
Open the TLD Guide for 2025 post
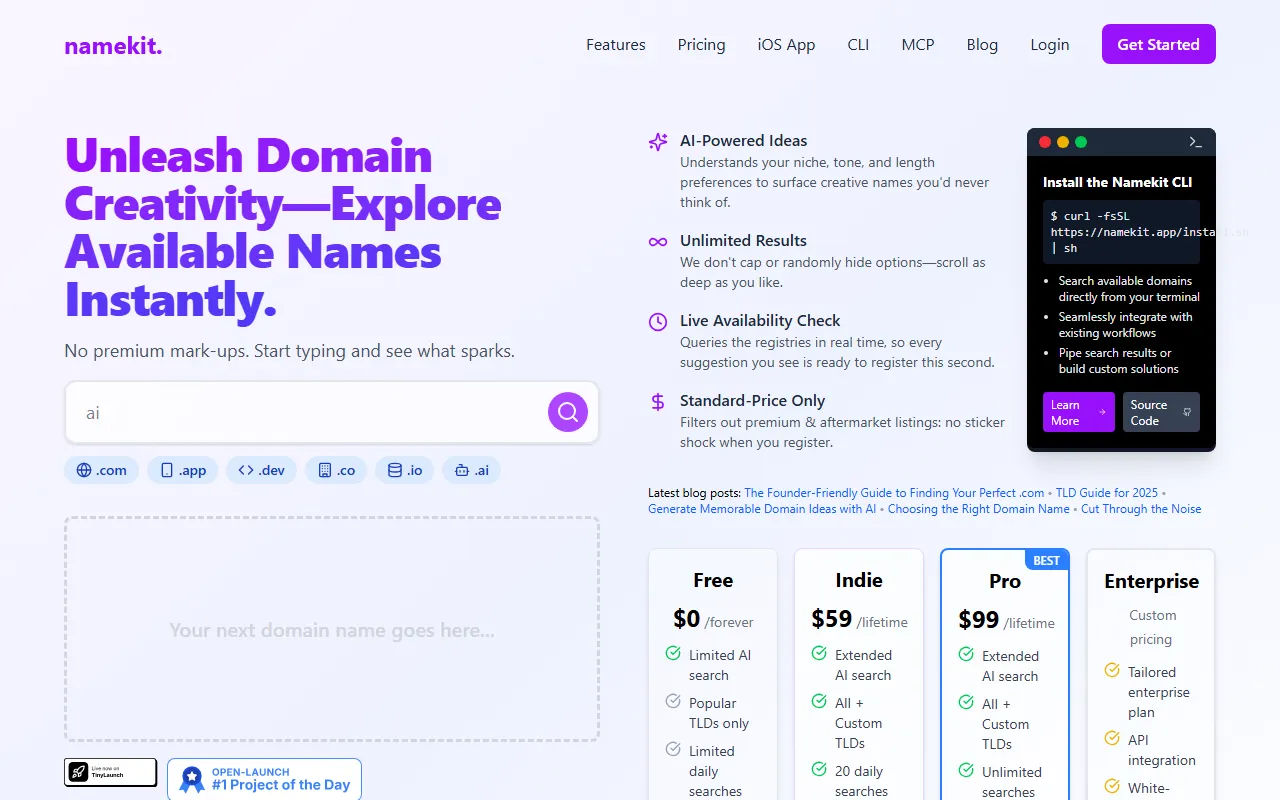(1106, 493)
